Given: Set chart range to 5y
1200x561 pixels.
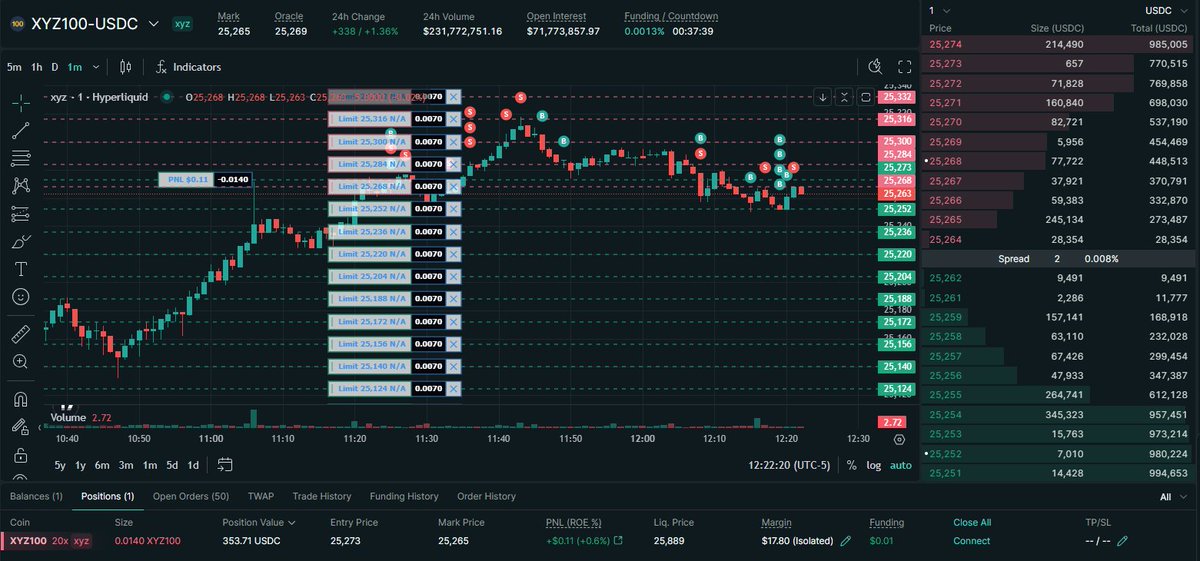Looking at the screenshot, I should coord(60,465).
